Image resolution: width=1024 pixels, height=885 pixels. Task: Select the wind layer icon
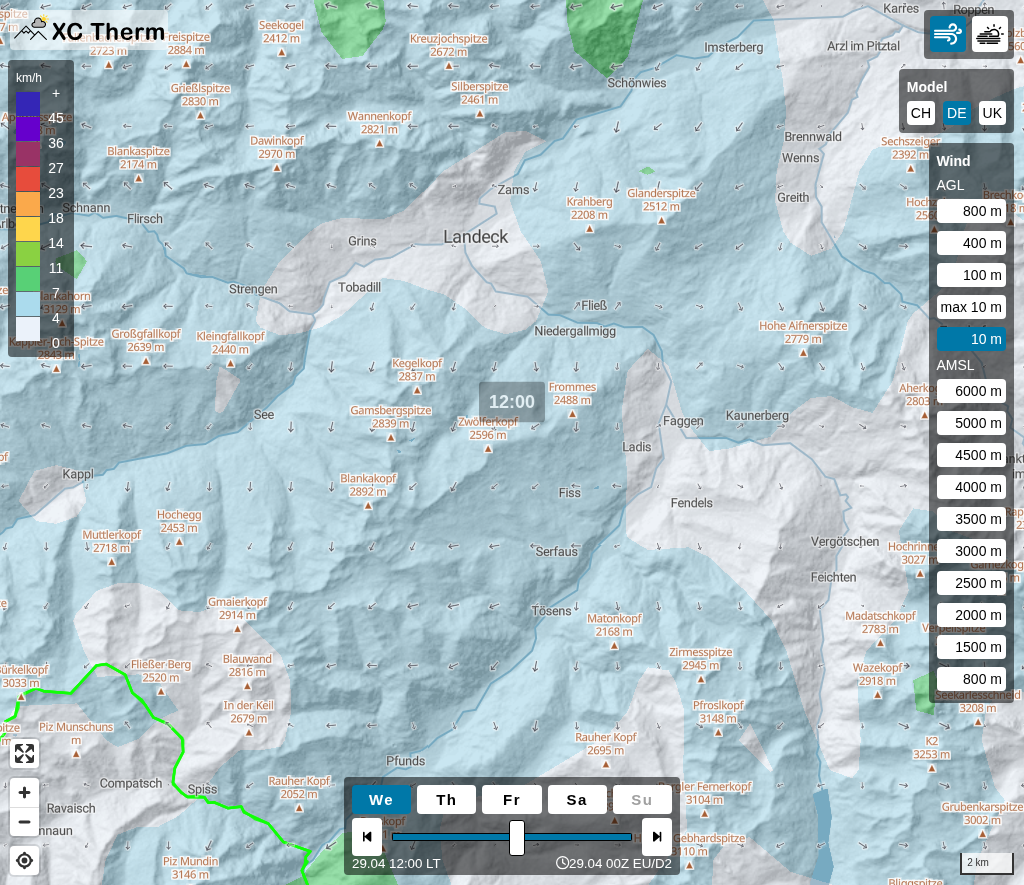coord(947,34)
